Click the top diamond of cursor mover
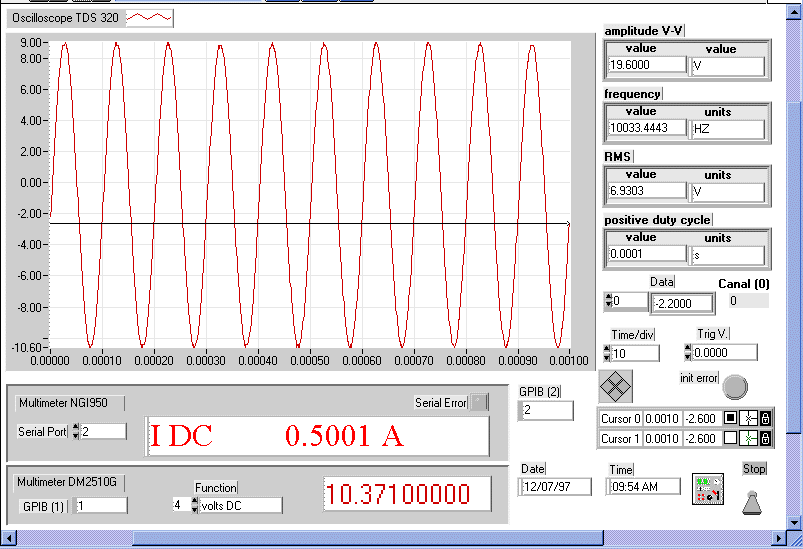803x549 pixels. coord(616,378)
